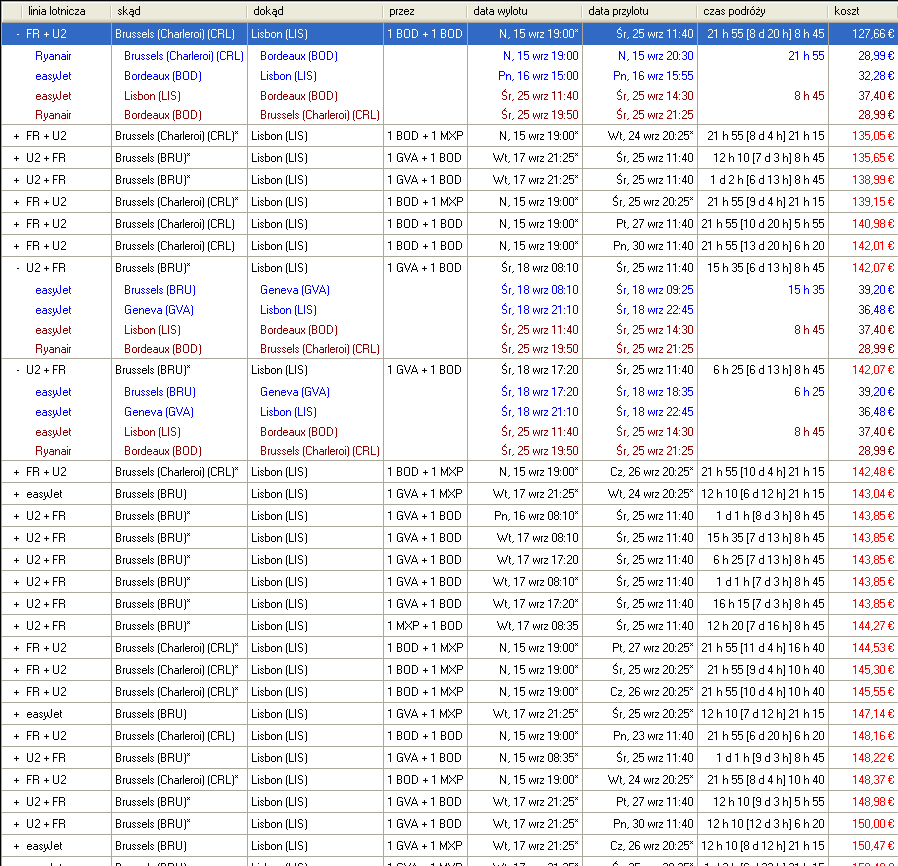Screen dimensions: 898x866
Task: Click the 150,00 € cost value
Action: click(873, 824)
